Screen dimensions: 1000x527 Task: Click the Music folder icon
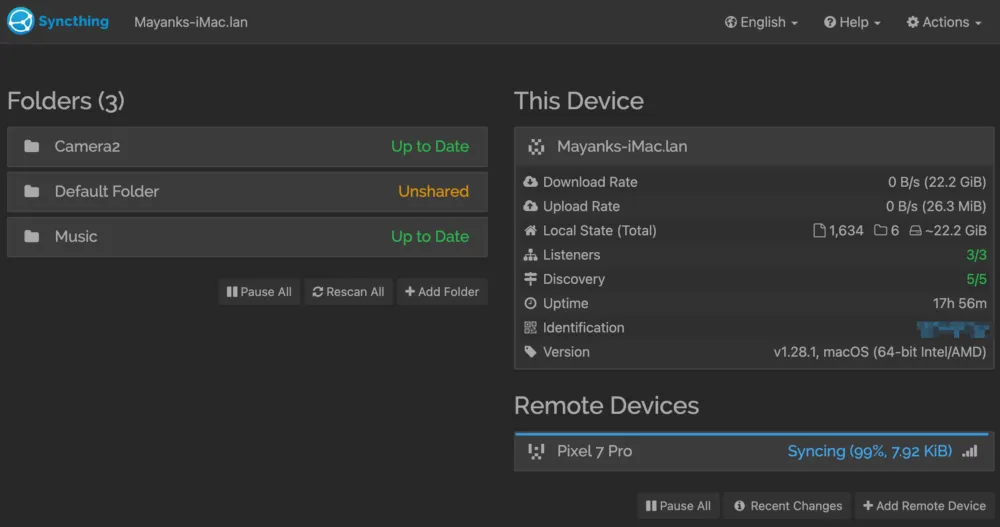31,237
